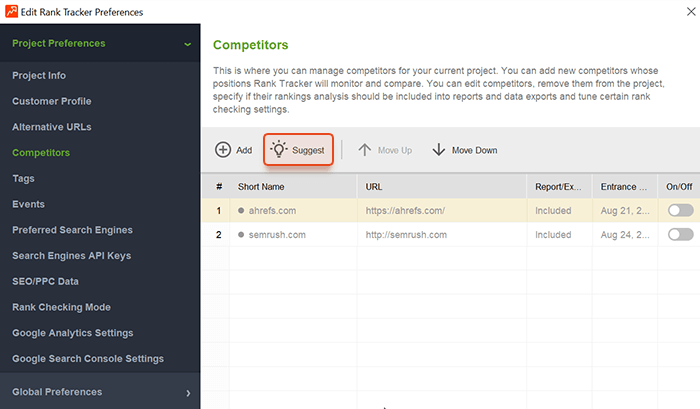The width and height of the screenshot is (700, 409).
Task: Toggle the semrush.com On/Off switch
Action: (680, 234)
